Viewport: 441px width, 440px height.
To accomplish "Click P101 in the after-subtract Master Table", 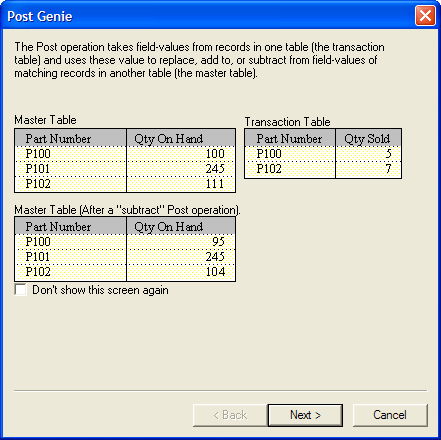I will (38, 257).
